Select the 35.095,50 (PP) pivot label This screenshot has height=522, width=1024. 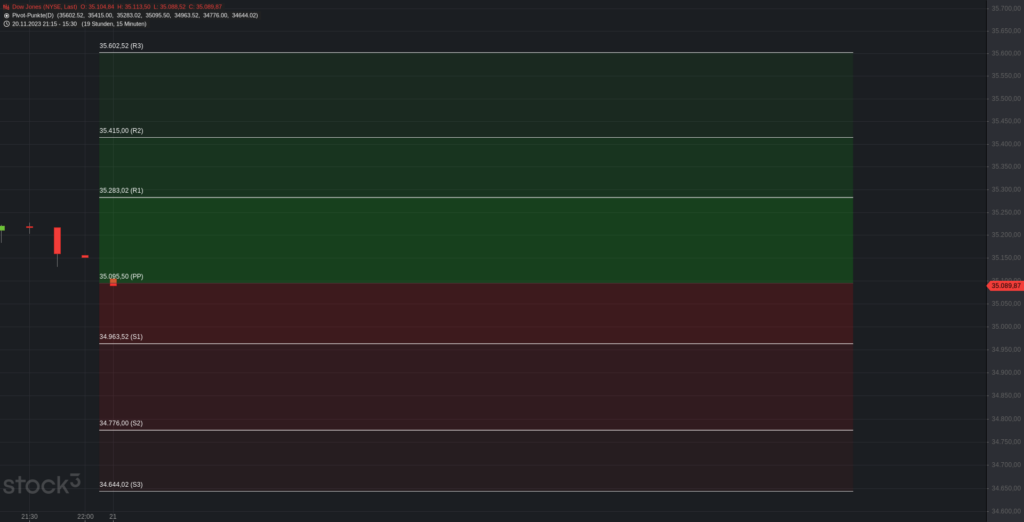pos(121,276)
